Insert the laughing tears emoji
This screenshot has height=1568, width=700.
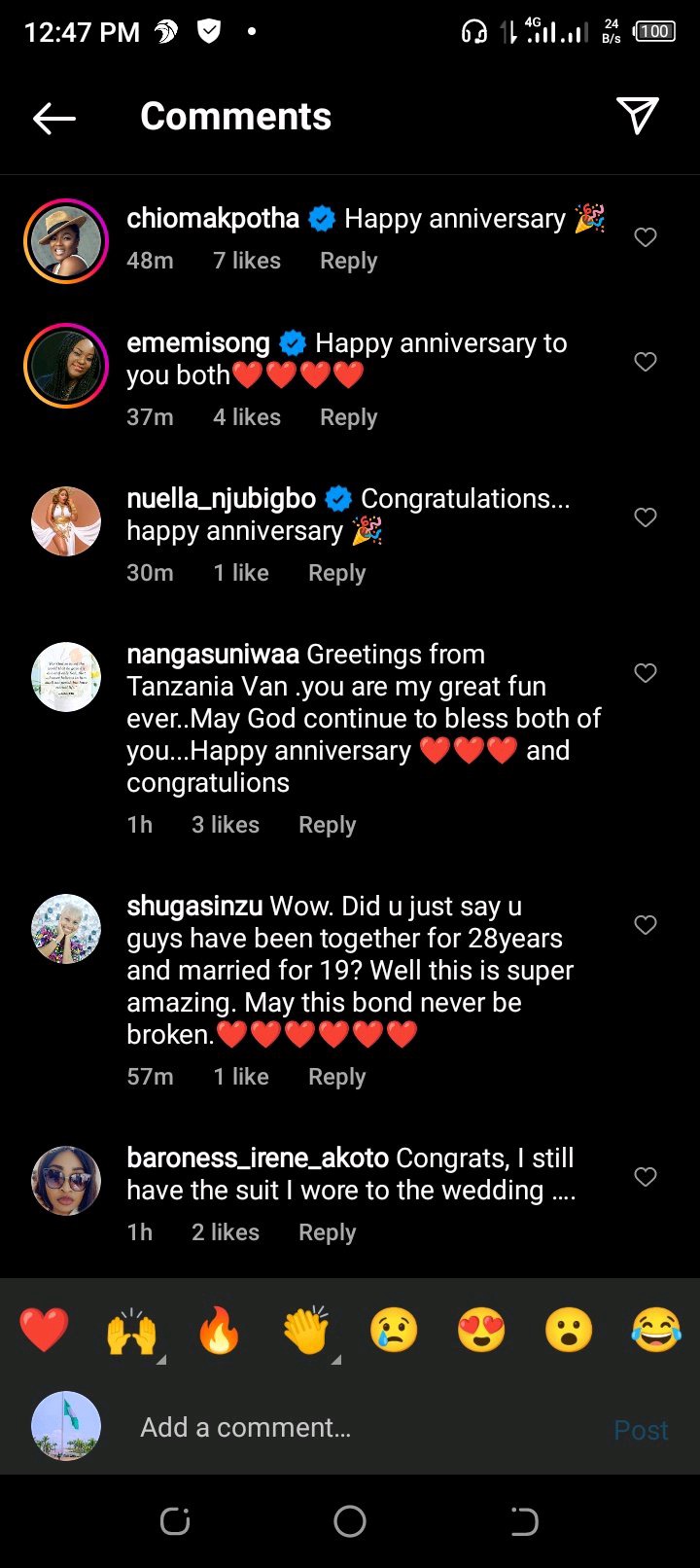point(656,1331)
